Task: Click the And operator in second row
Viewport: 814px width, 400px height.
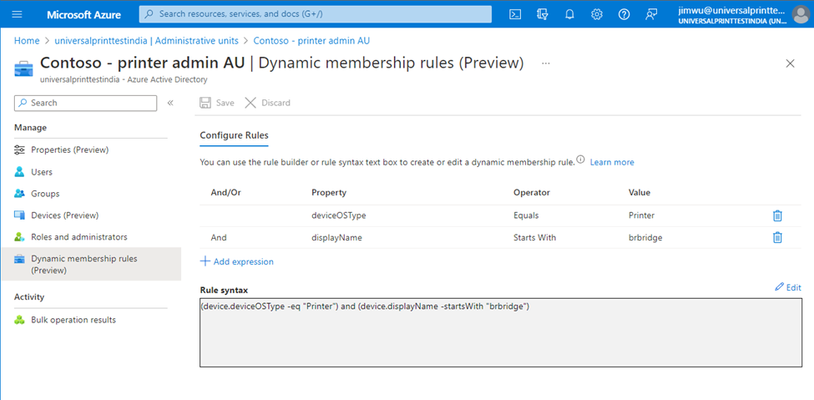Action: point(219,238)
